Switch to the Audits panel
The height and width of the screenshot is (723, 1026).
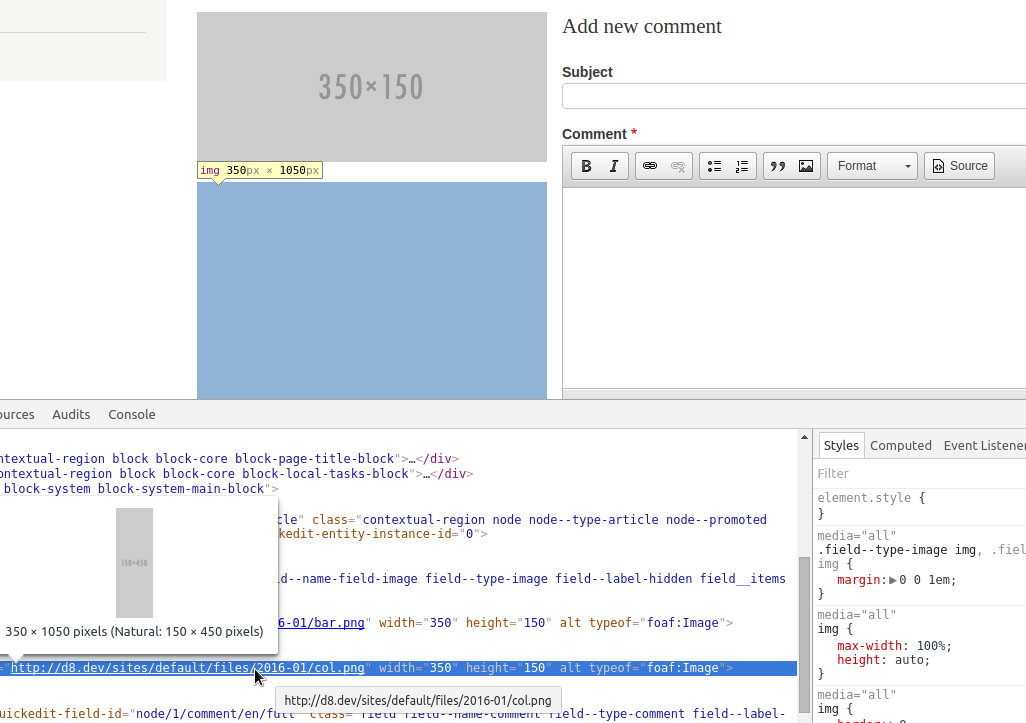71,414
